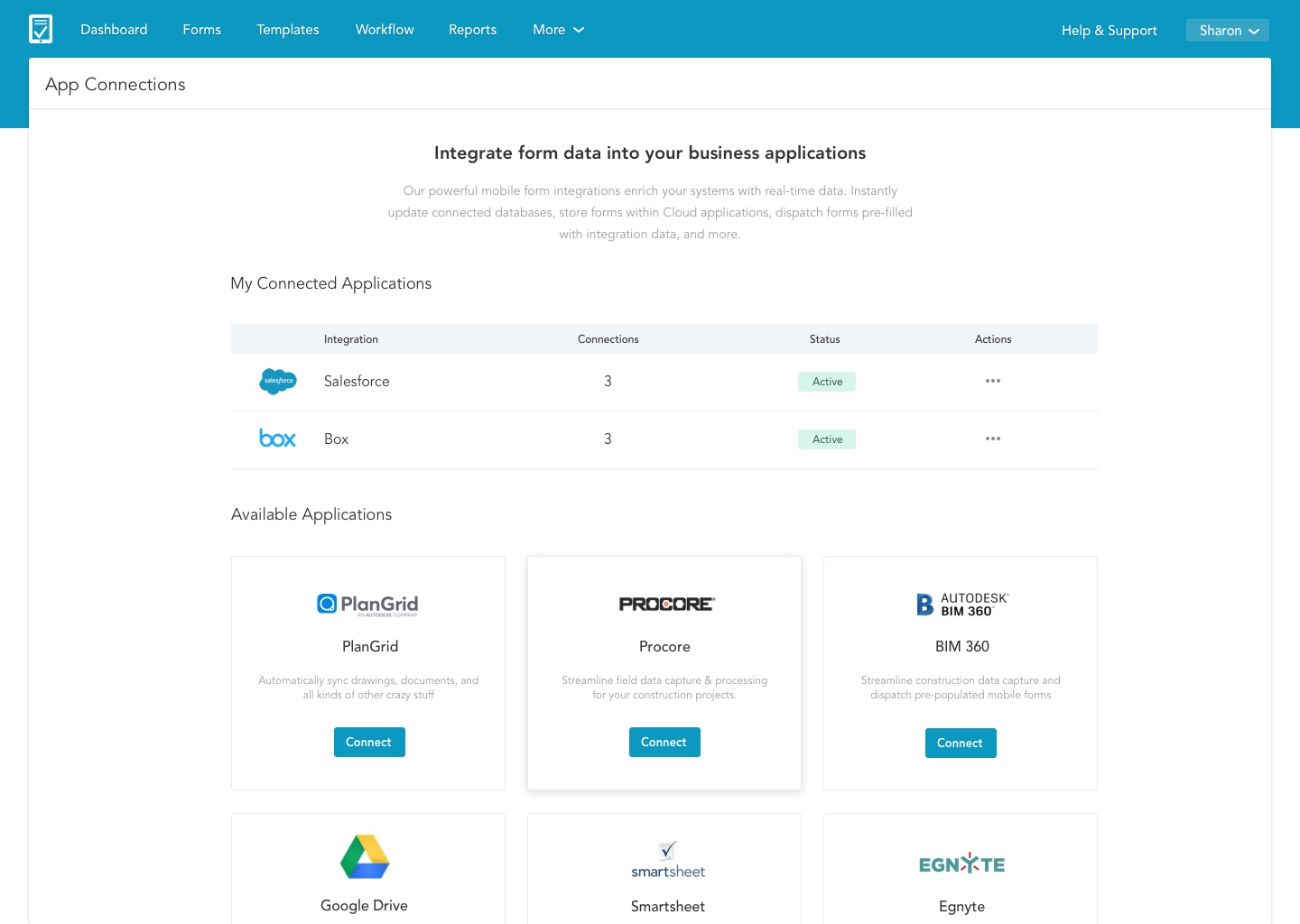This screenshot has width=1300, height=924.
Task: Click the Box logo icon
Action: (277, 439)
